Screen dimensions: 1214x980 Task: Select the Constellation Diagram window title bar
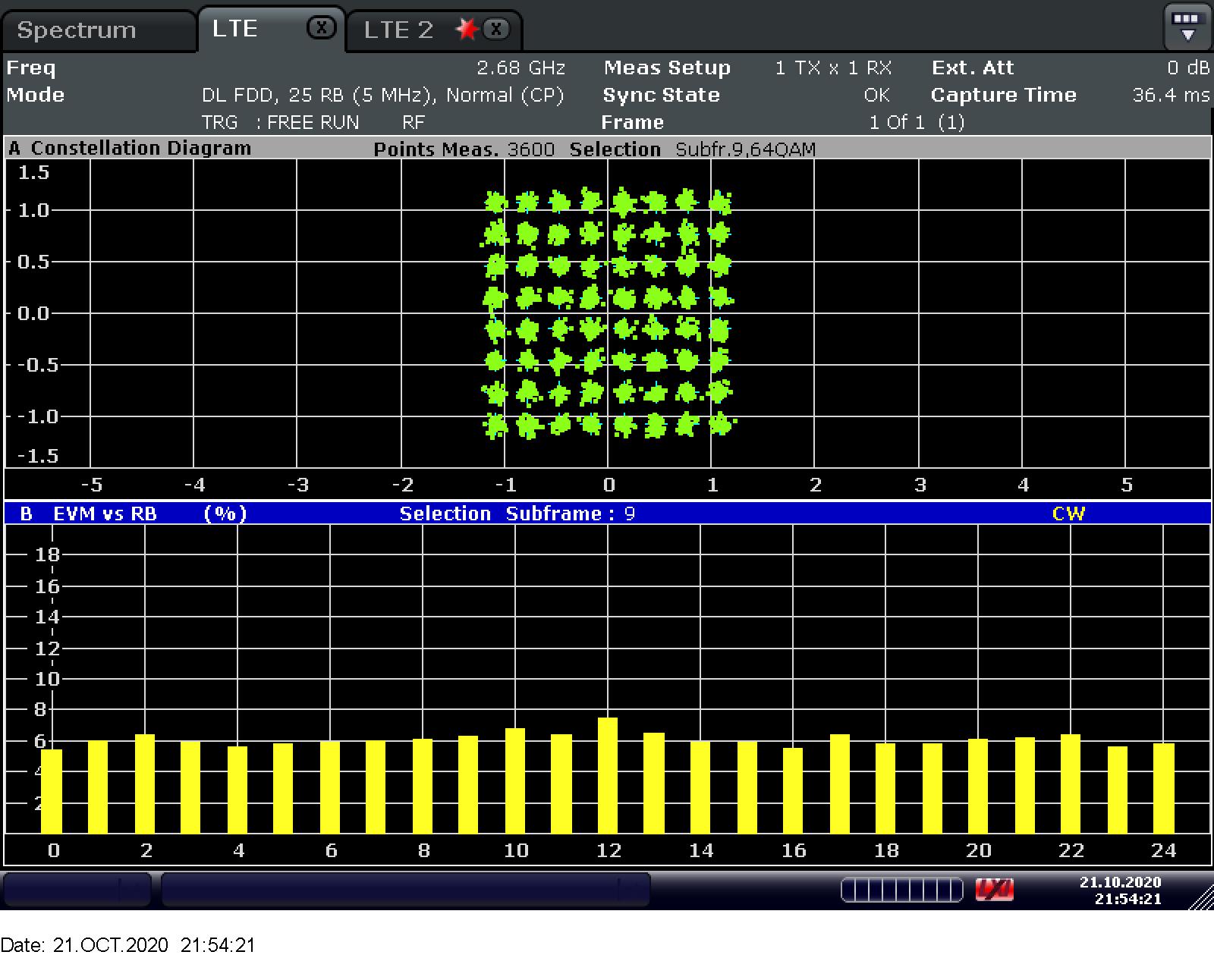[141, 148]
